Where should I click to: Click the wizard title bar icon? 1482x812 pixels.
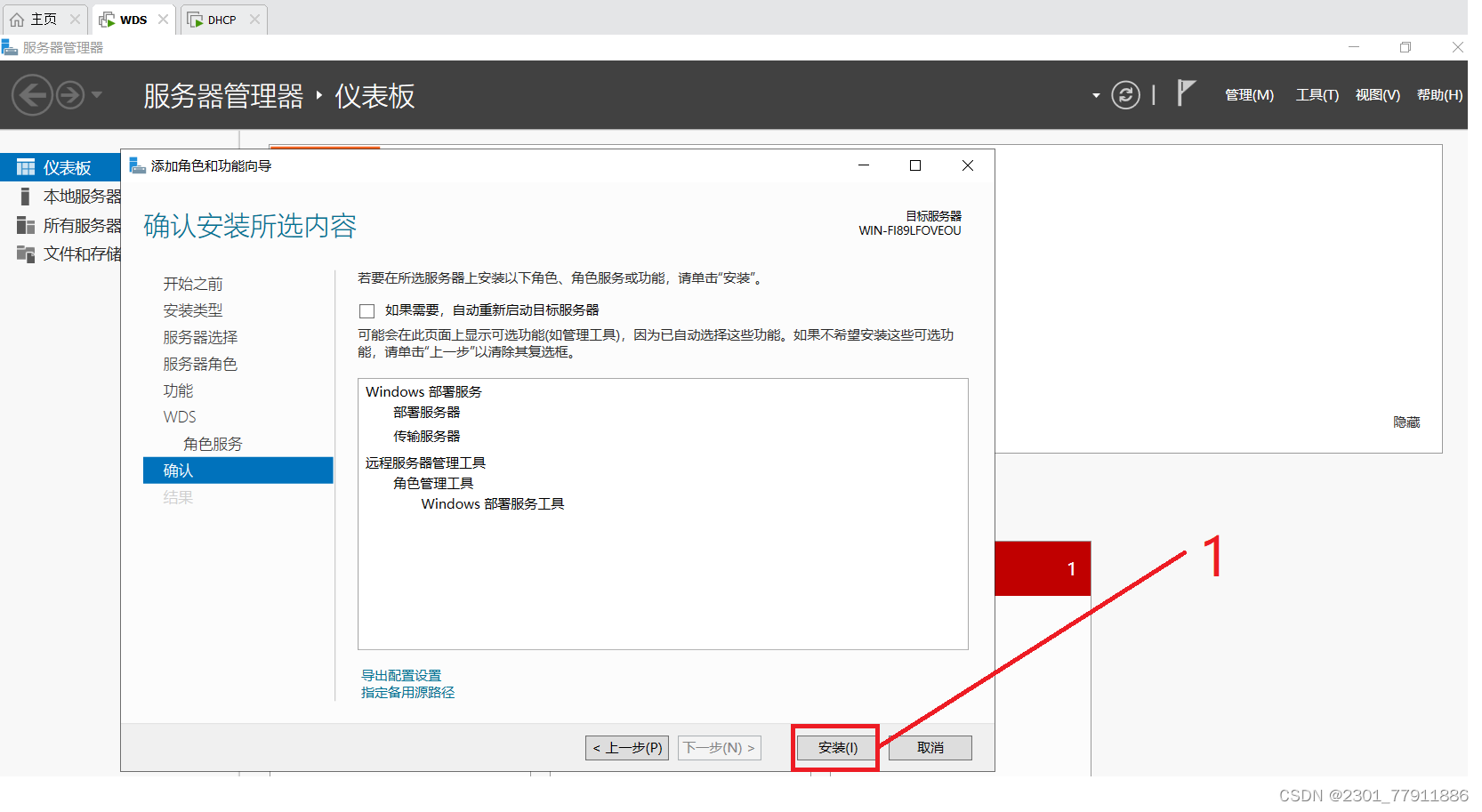(x=137, y=165)
